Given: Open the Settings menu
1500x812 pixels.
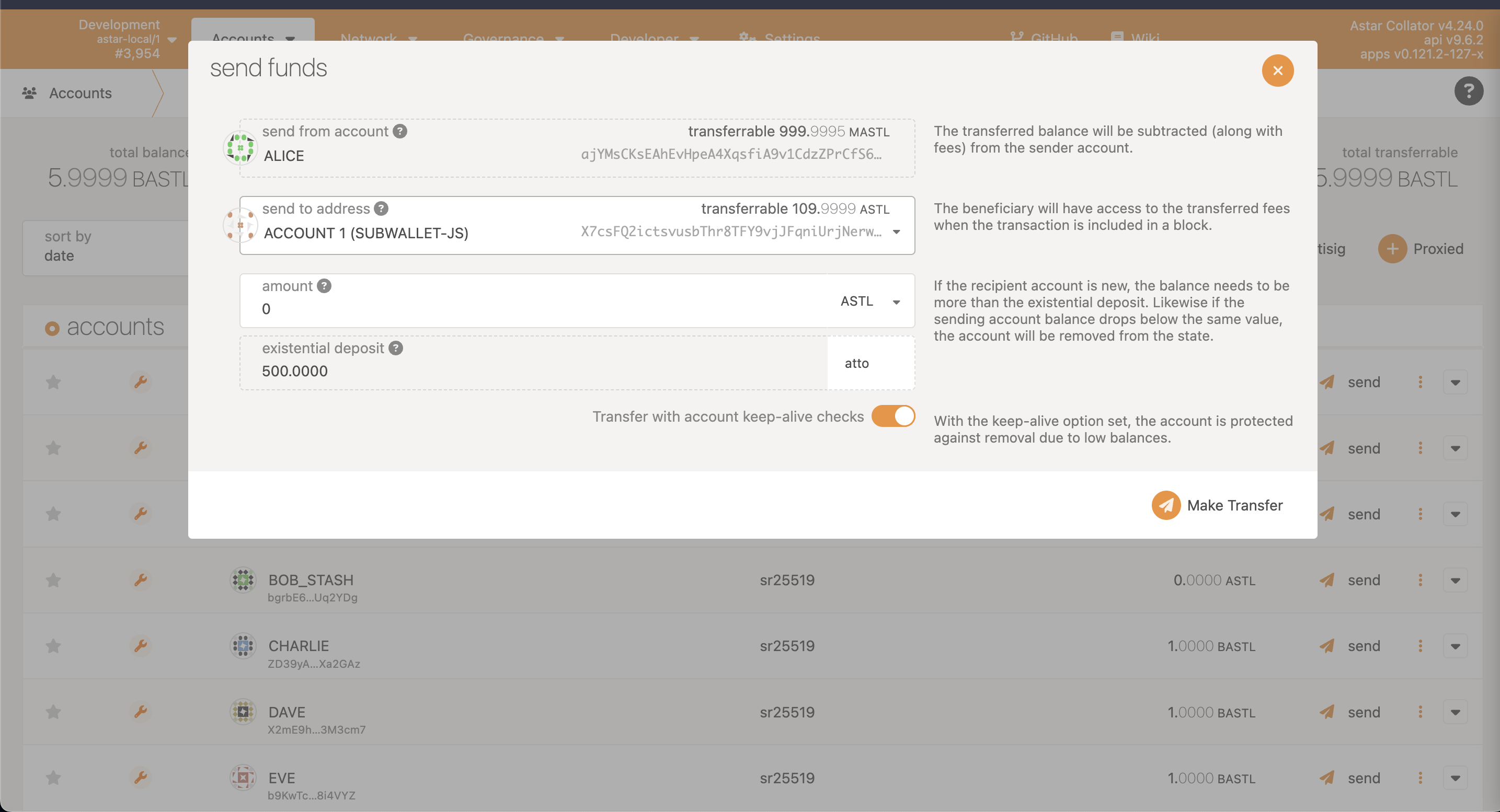Looking at the screenshot, I should 780,39.
